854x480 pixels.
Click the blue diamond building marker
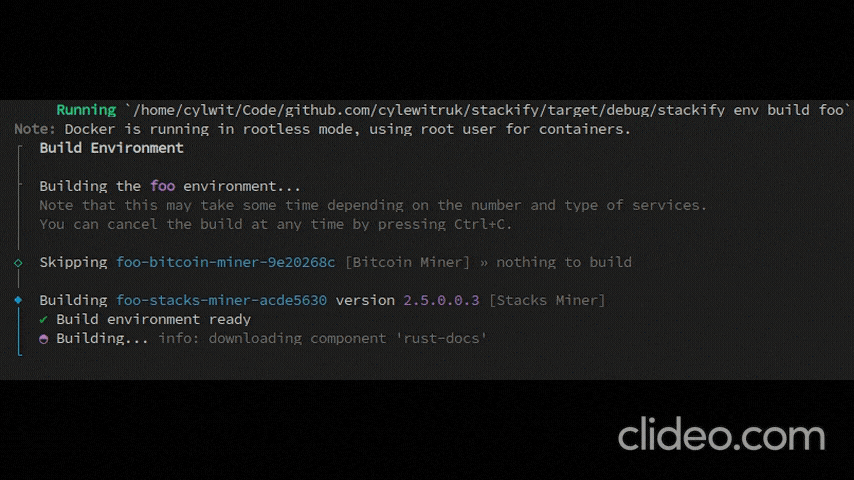19,300
